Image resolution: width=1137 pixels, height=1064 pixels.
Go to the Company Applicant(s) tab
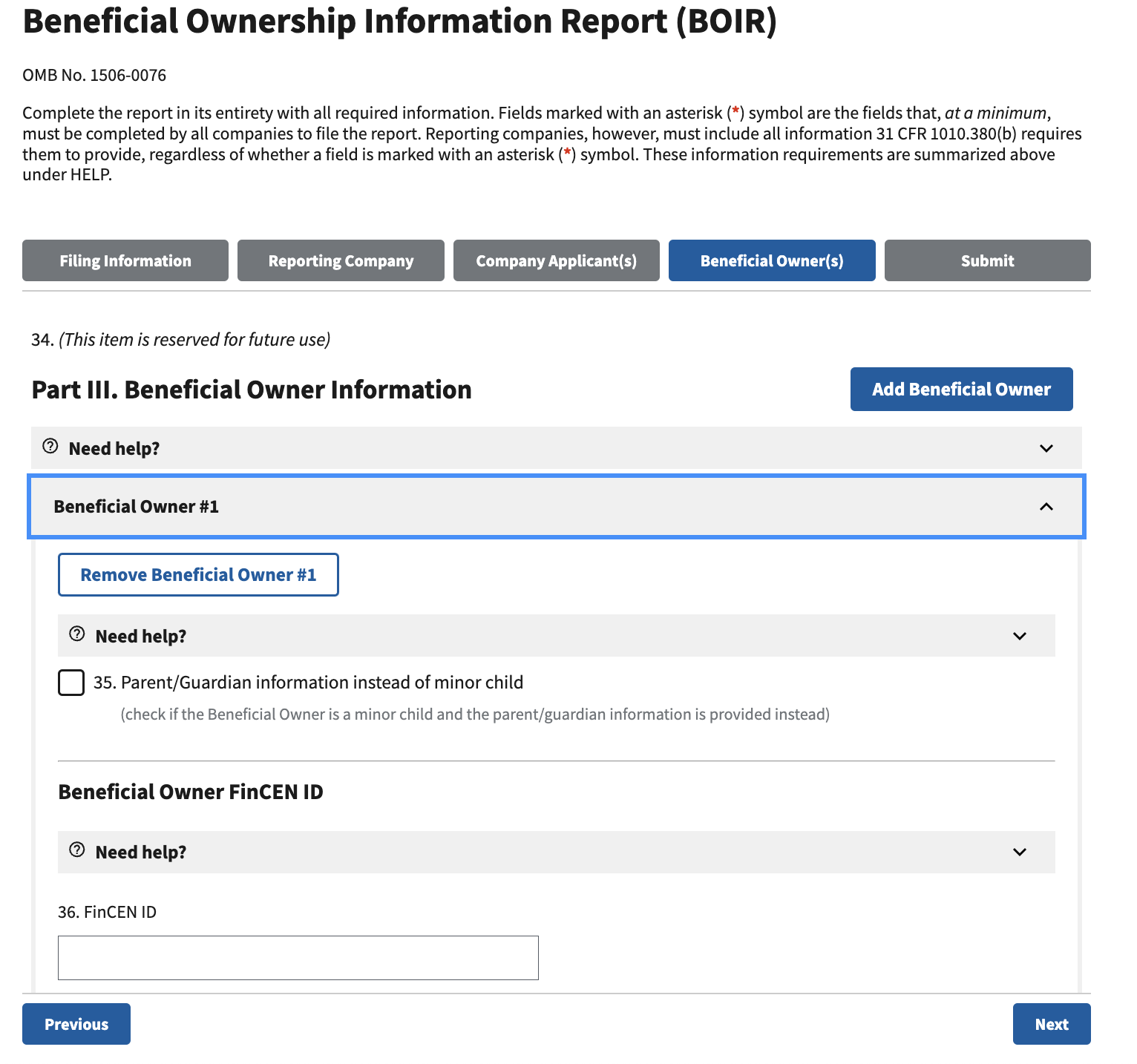[x=556, y=260]
